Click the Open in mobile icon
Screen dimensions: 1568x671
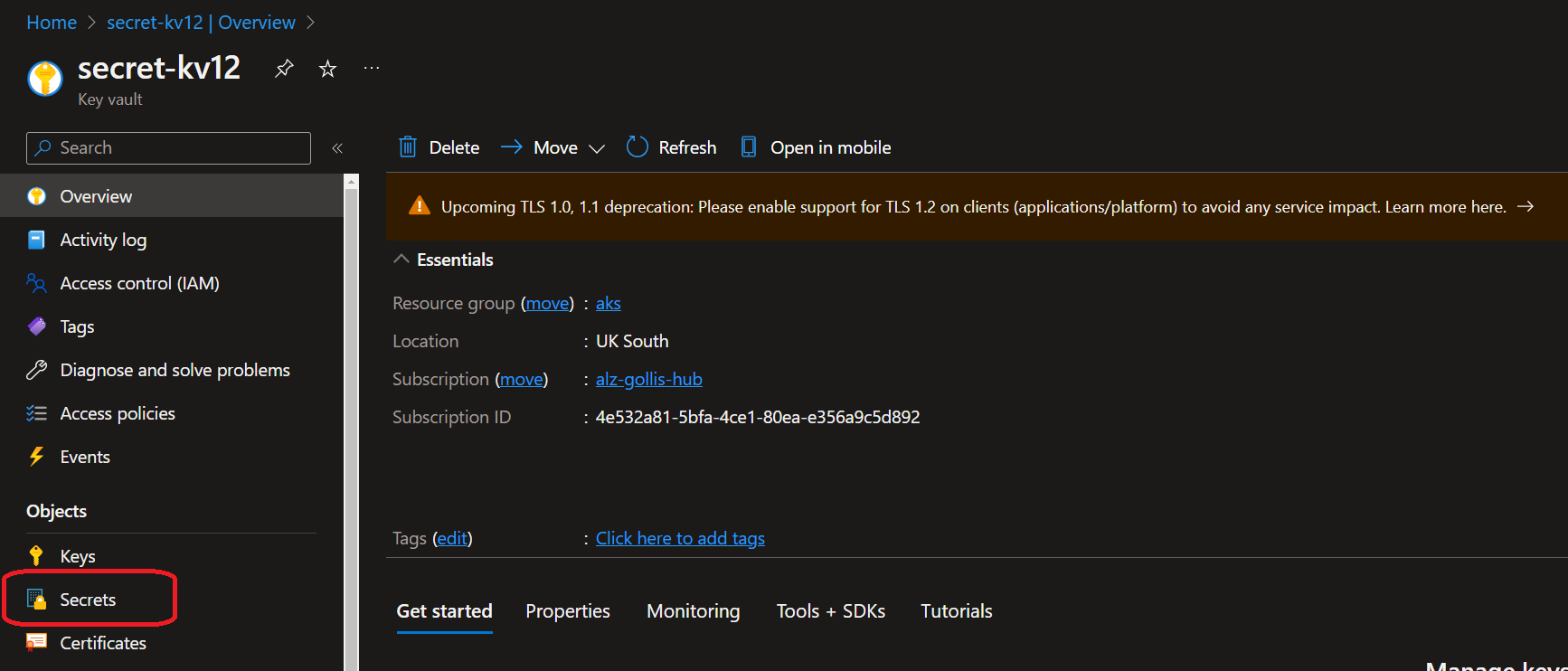pos(749,147)
